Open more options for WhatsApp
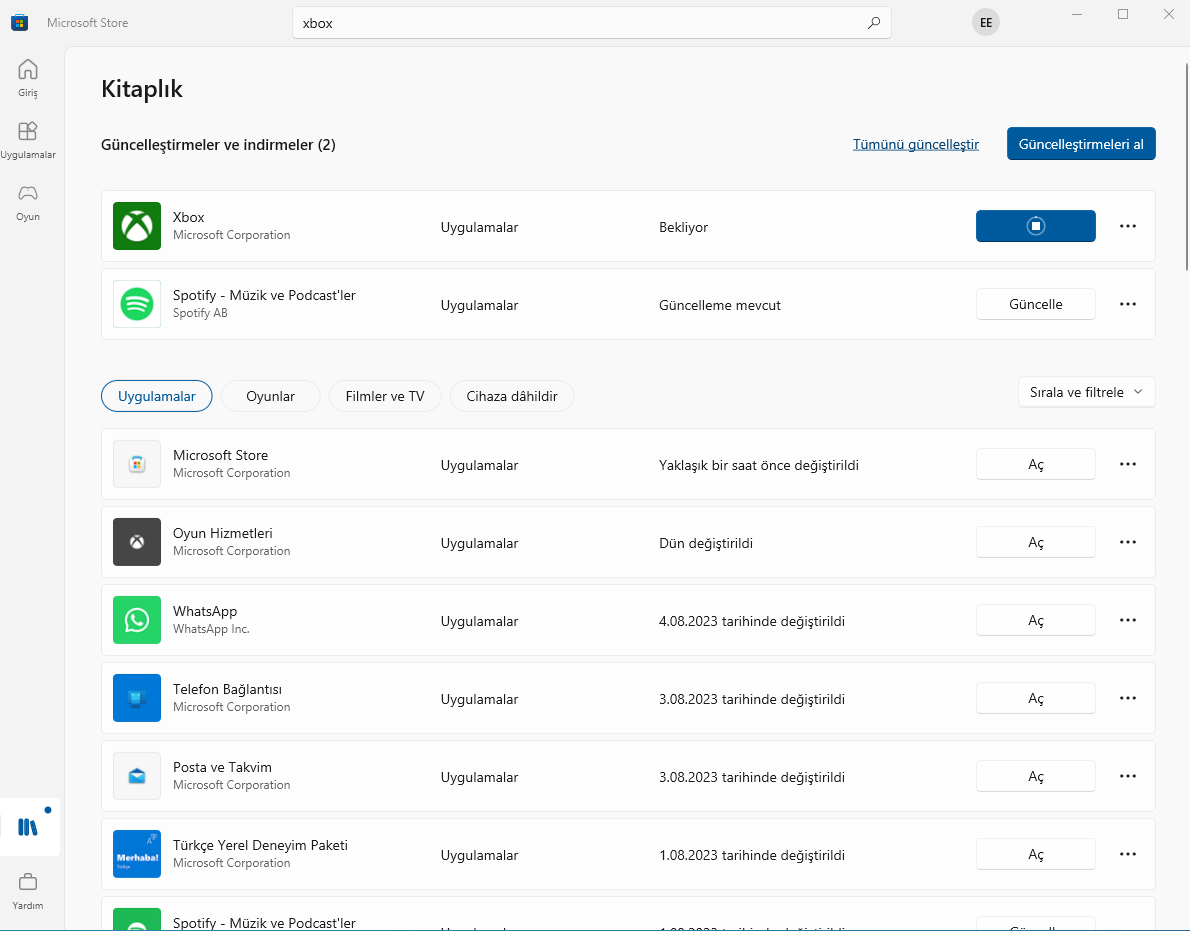The width and height of the screenshot is (1190, 931). 1128,621
